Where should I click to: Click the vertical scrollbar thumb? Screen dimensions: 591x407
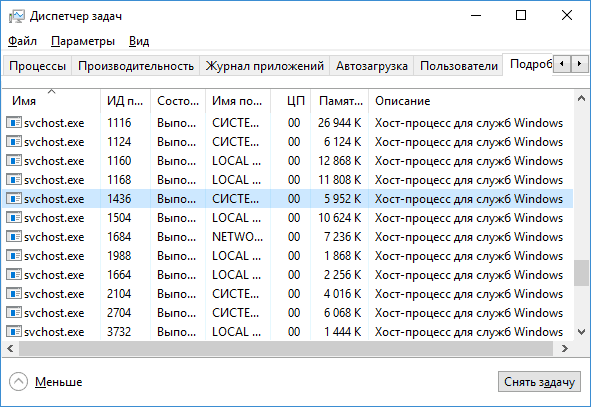coord(581,272)
